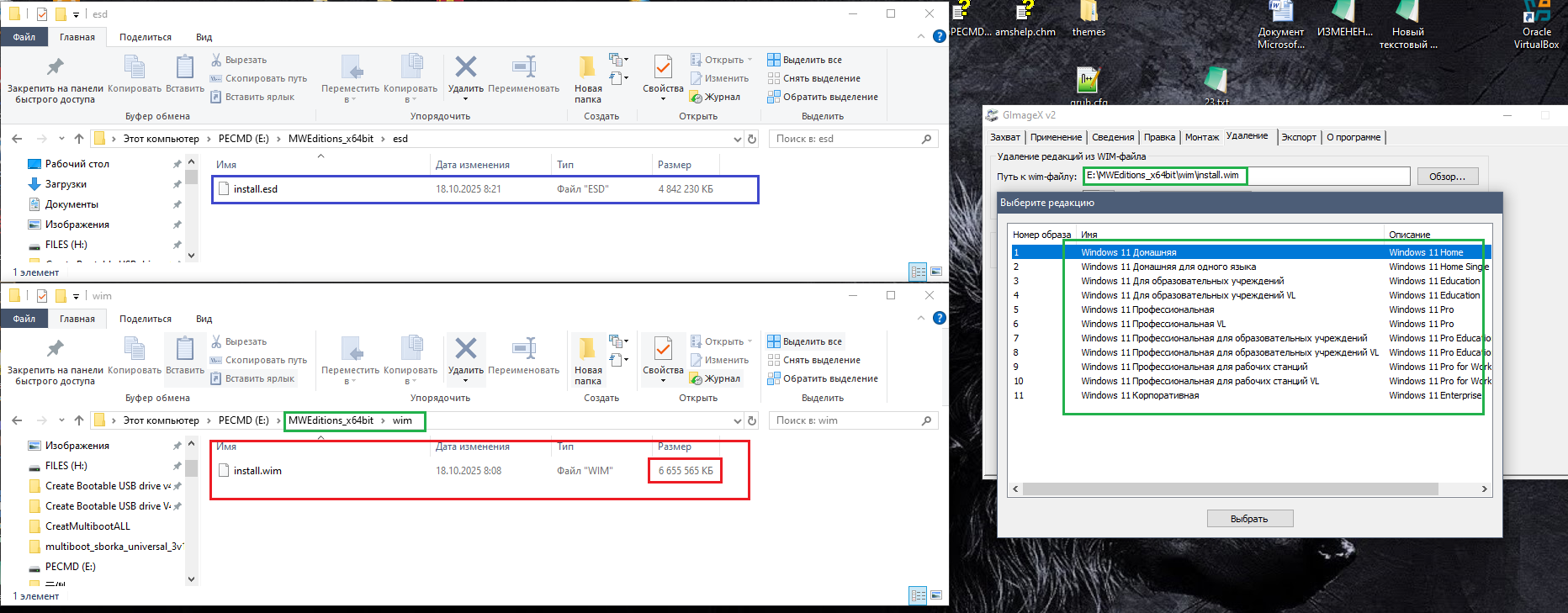Pin to quick access in the esd window
Screen dimensions: 1568x613
tap(55, 67)
